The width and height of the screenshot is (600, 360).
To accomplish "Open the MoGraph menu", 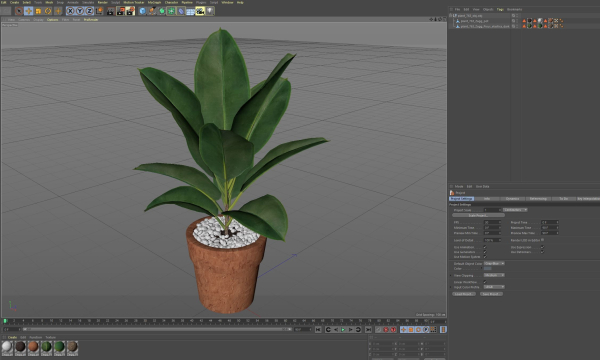I will point(154,2).
